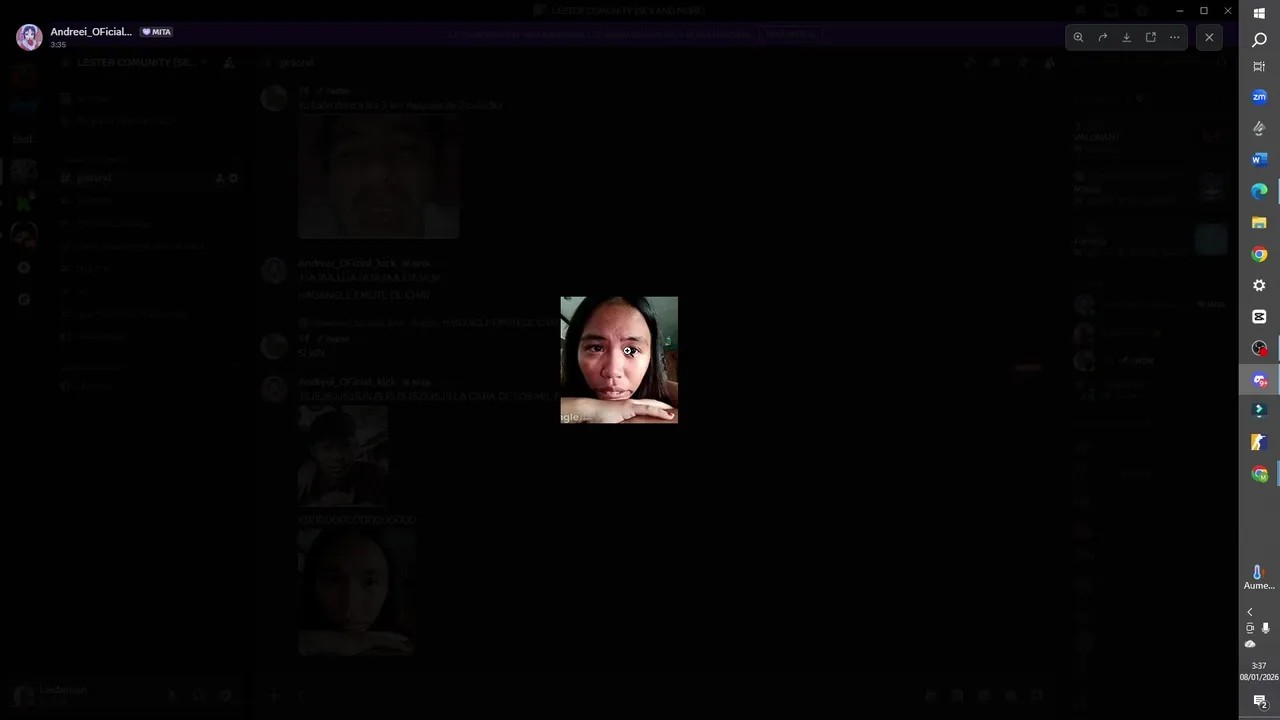Click the MITA server tag badge
1280x720 pixels.
pos(156,32)
